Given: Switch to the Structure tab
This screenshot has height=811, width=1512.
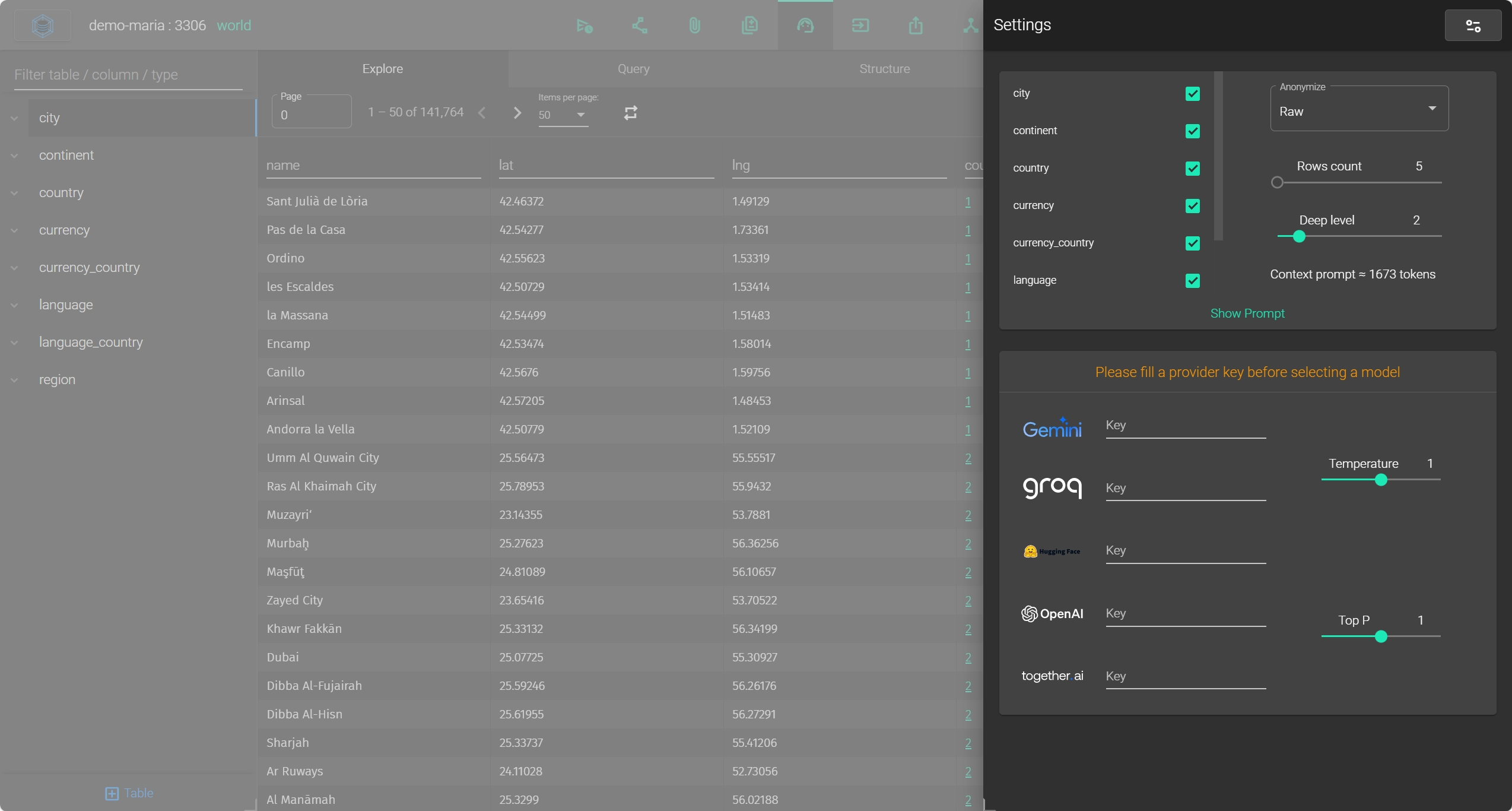Looking at the screenshot, I should click(x=884, y=69).
